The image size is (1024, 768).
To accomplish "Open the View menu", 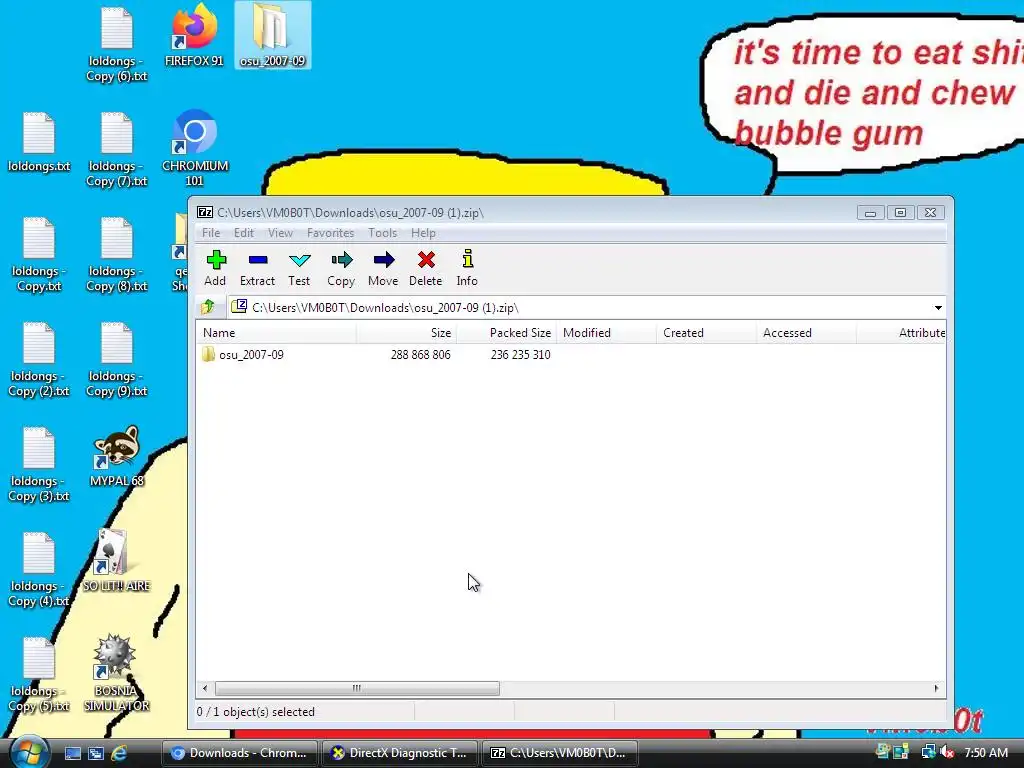I will click(280, 233).
